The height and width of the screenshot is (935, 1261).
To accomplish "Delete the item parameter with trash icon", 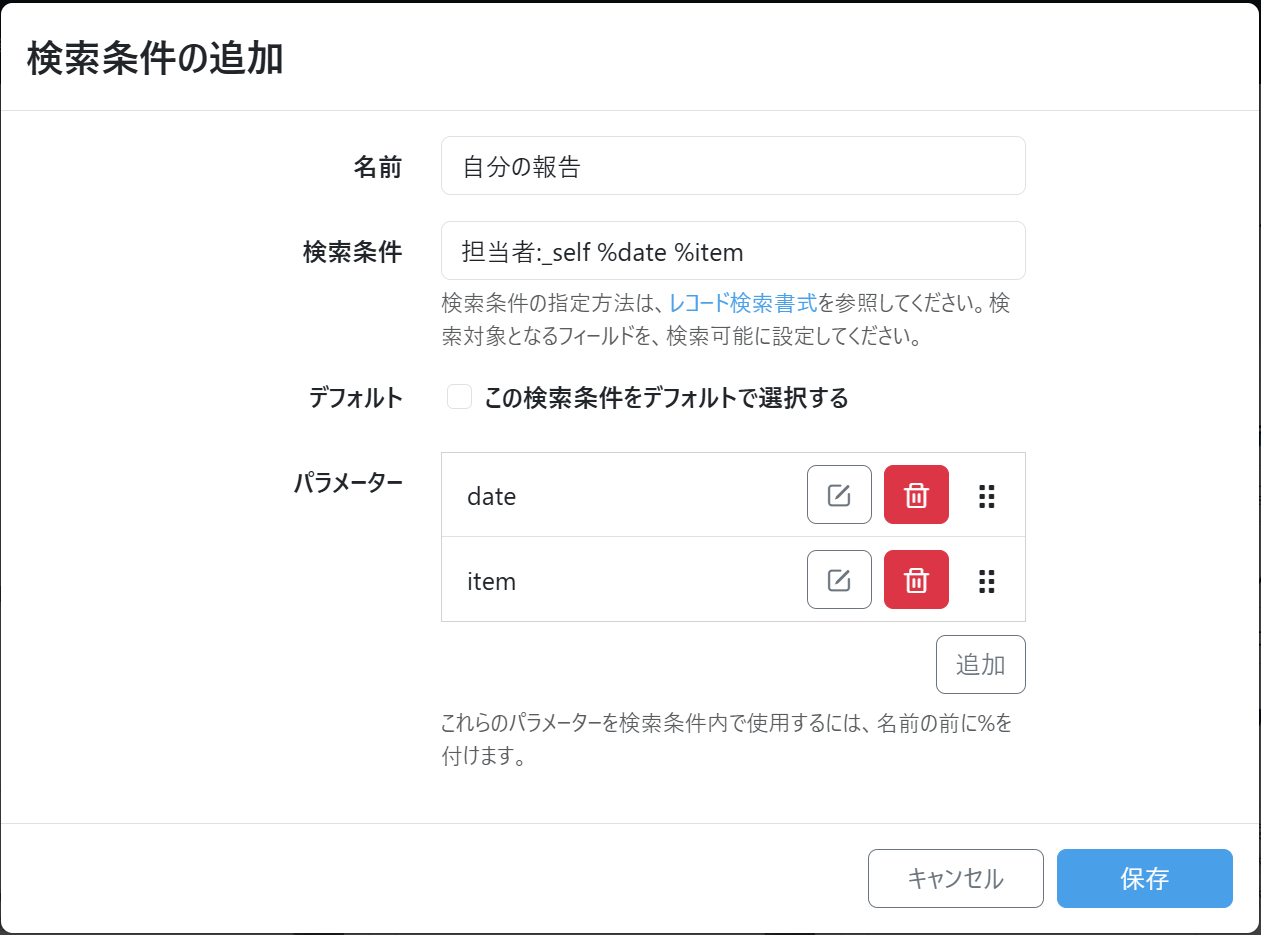I will pos(916,580).
